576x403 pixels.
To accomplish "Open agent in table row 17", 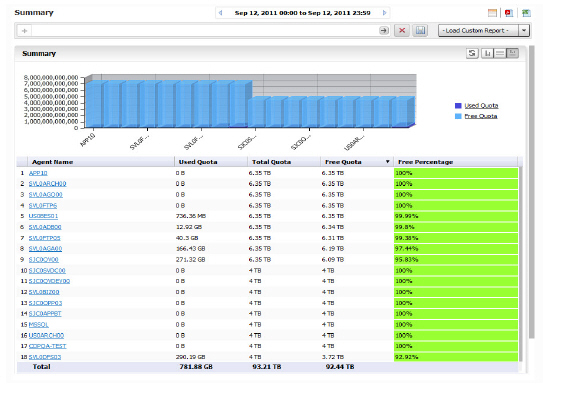I will 47,346.
